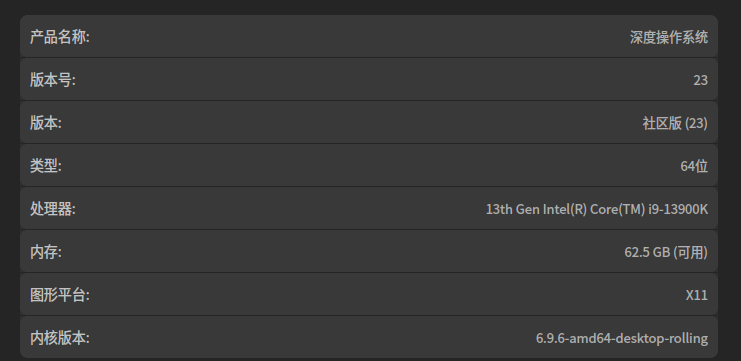Click the 处理器 label
This screenshot has width=741, height=361.
point(53,209)
